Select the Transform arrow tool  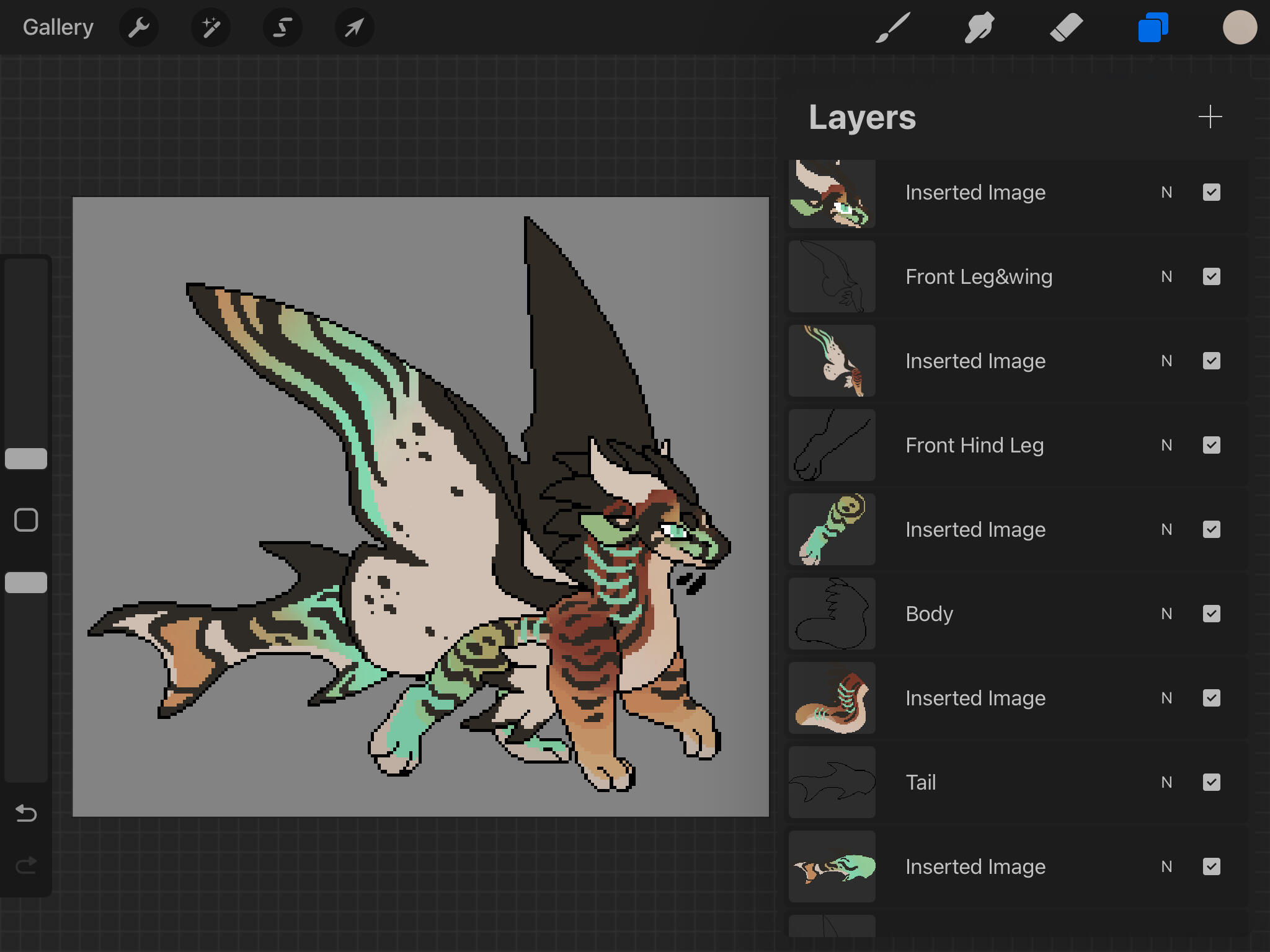[x=354, y=27]
